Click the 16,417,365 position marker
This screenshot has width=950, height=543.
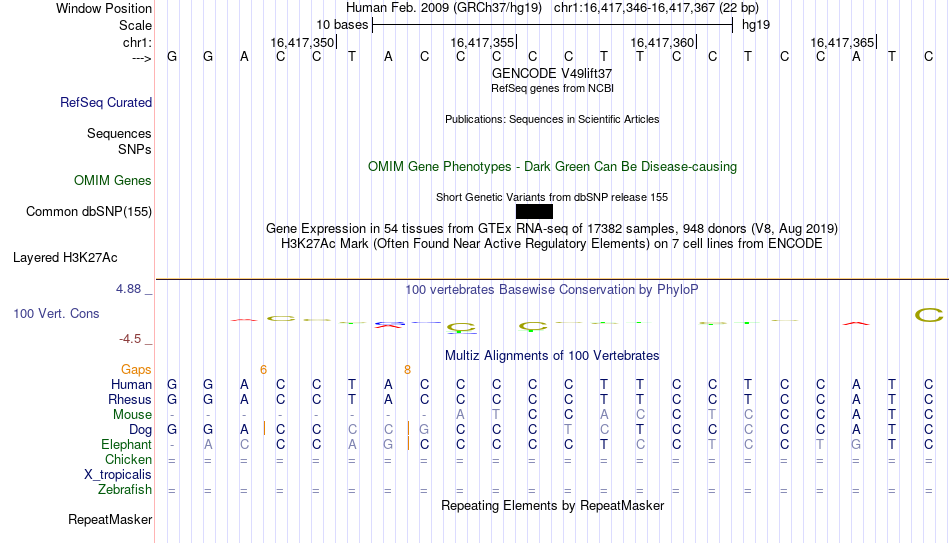coord(843,42)
